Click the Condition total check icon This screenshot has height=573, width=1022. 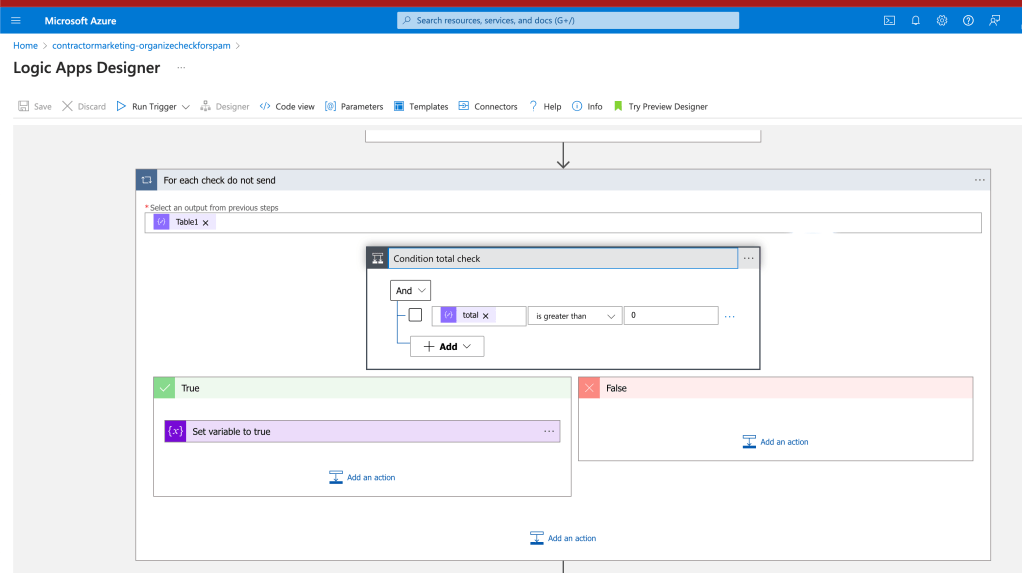377,259
